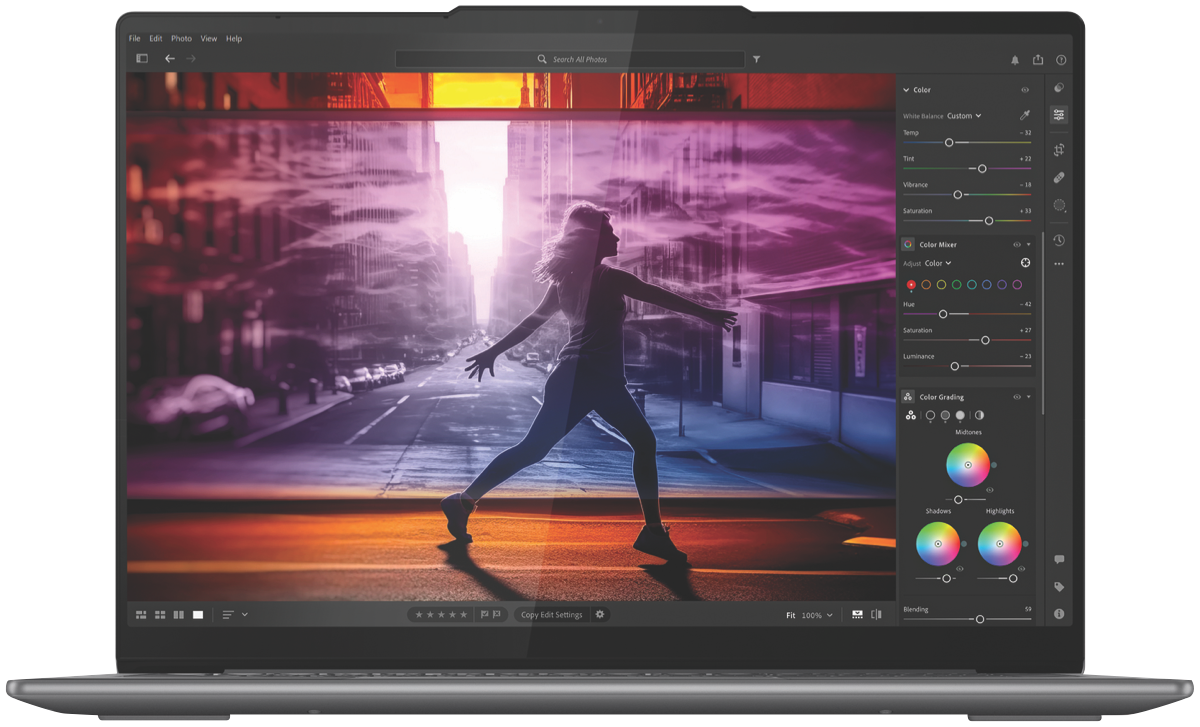Switch to detail single-photo view
The height and width of the screenshot is (727, 1200).
(198, 615)
